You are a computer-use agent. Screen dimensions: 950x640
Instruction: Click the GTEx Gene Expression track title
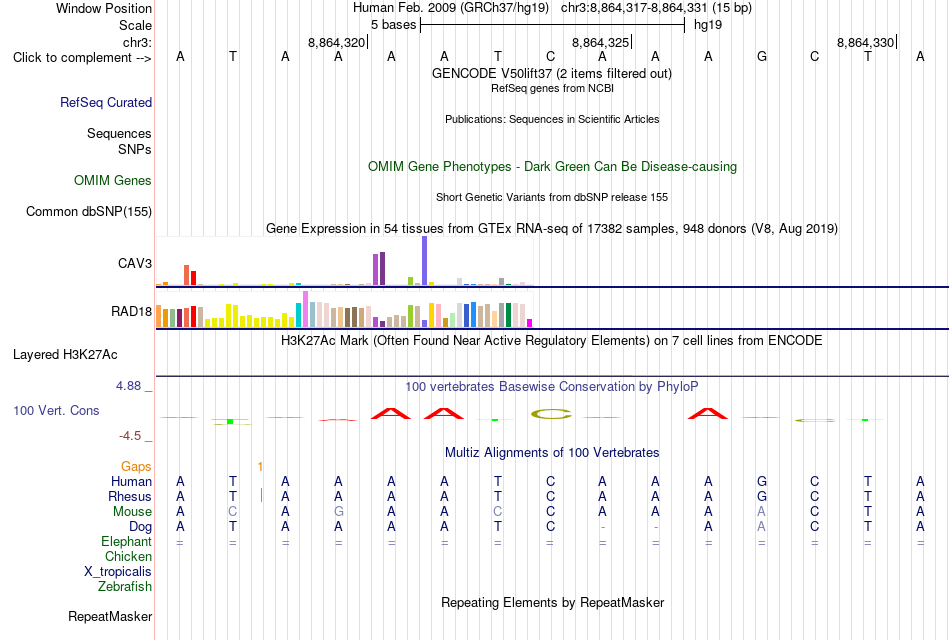(552, 228)
